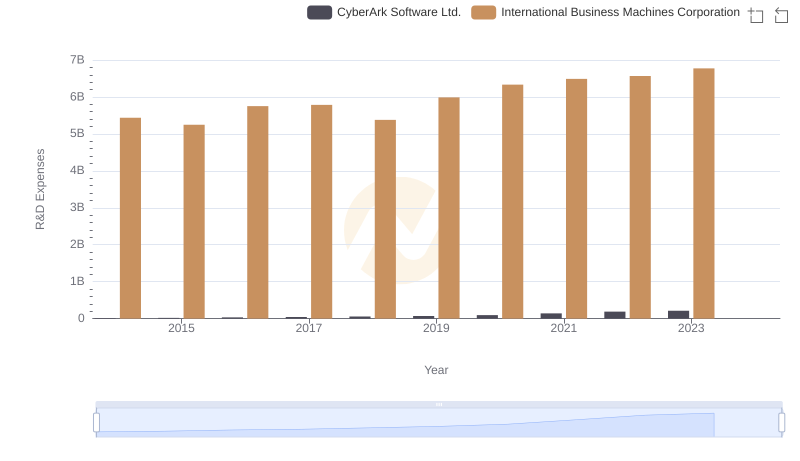
Task: Click the IBM bar for 2014
Action: (x=130, y=218)
